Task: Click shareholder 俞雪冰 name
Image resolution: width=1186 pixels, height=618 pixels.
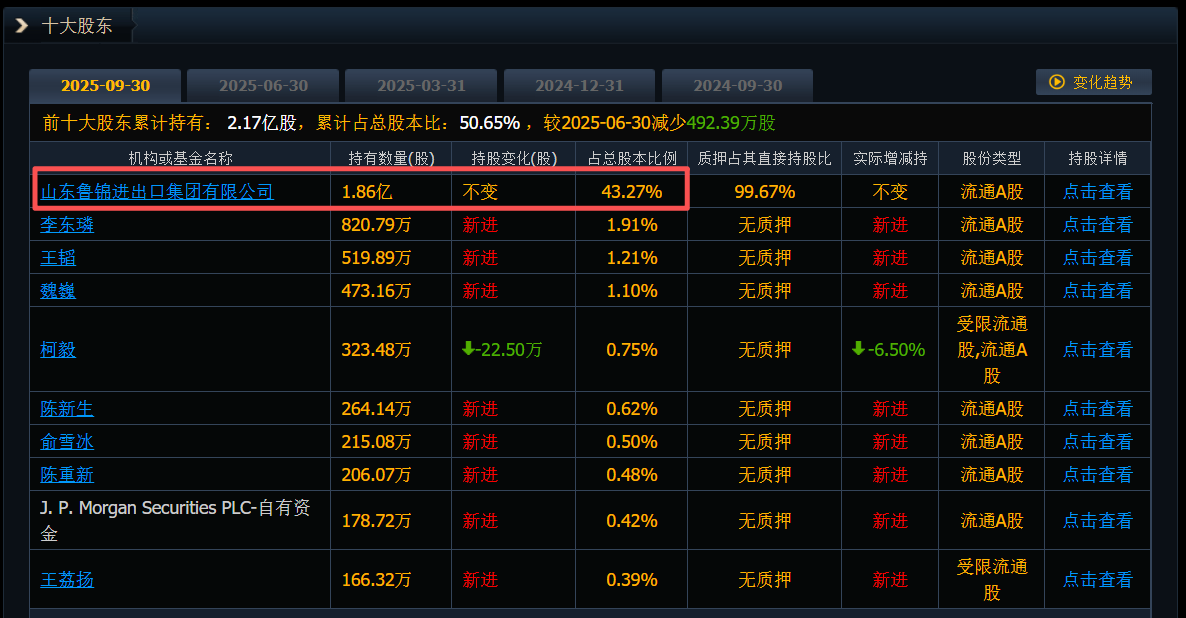Action: [x=67, y=442]
